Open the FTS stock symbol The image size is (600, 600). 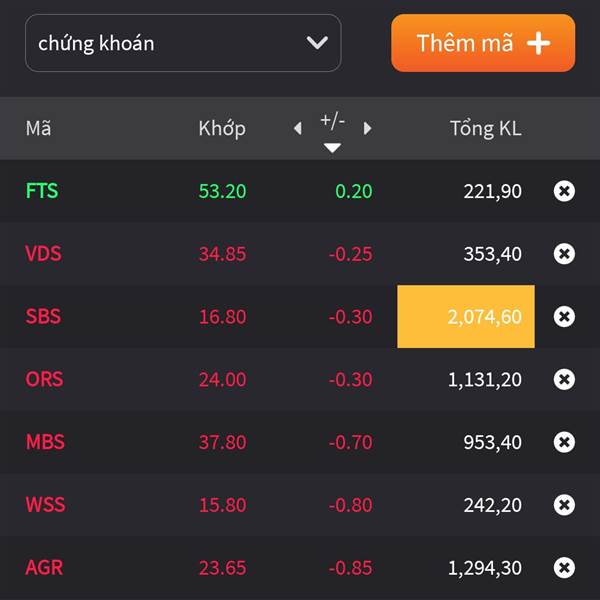pos(42,191)
